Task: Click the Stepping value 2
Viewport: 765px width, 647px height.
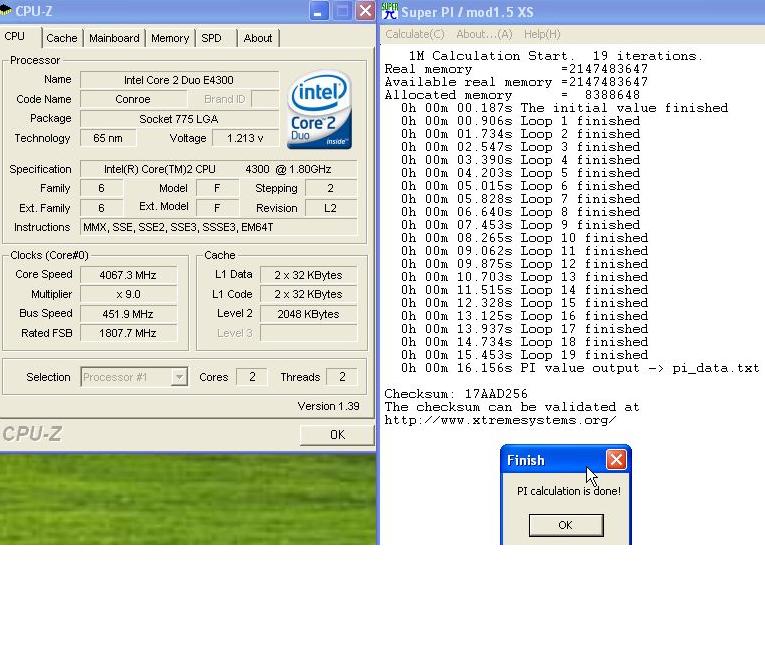Action: (x=330, y=188)
